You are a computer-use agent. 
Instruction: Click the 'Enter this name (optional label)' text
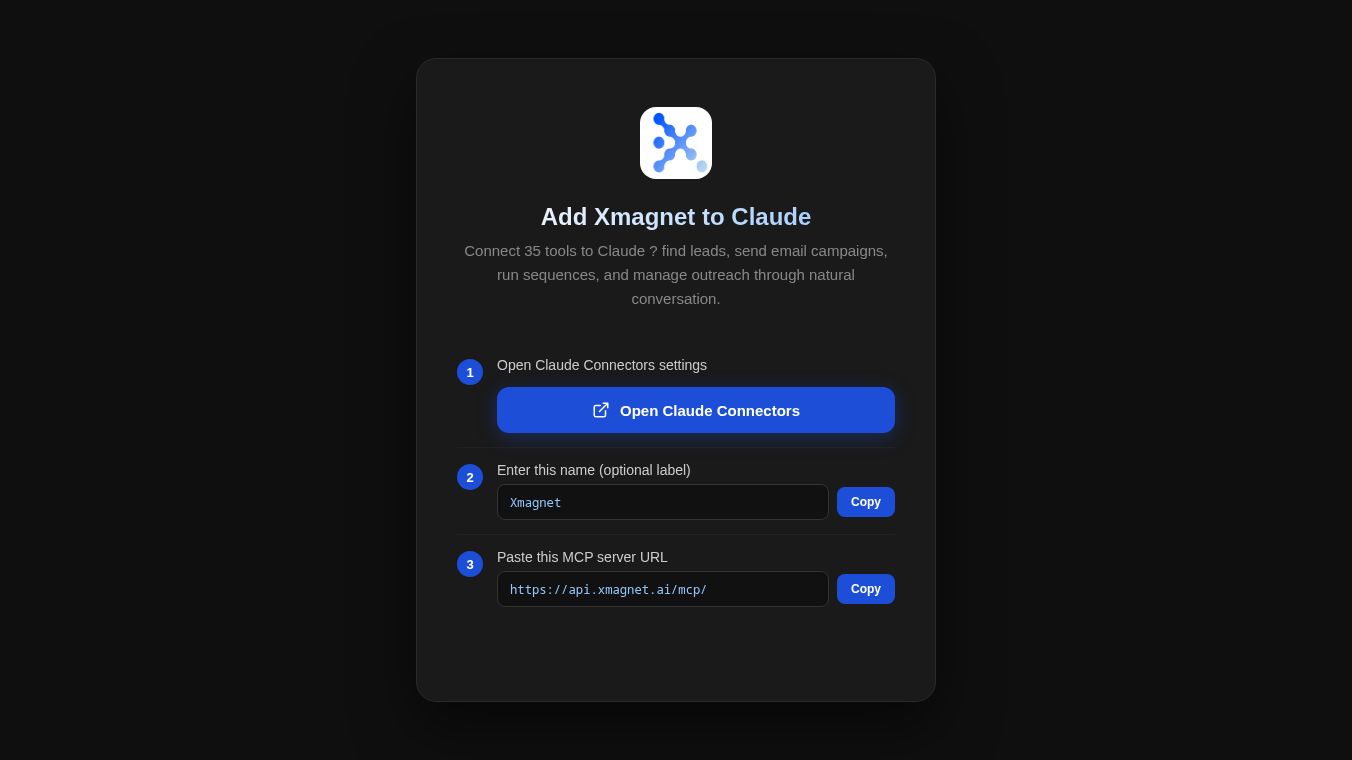[x=594, y=470]
